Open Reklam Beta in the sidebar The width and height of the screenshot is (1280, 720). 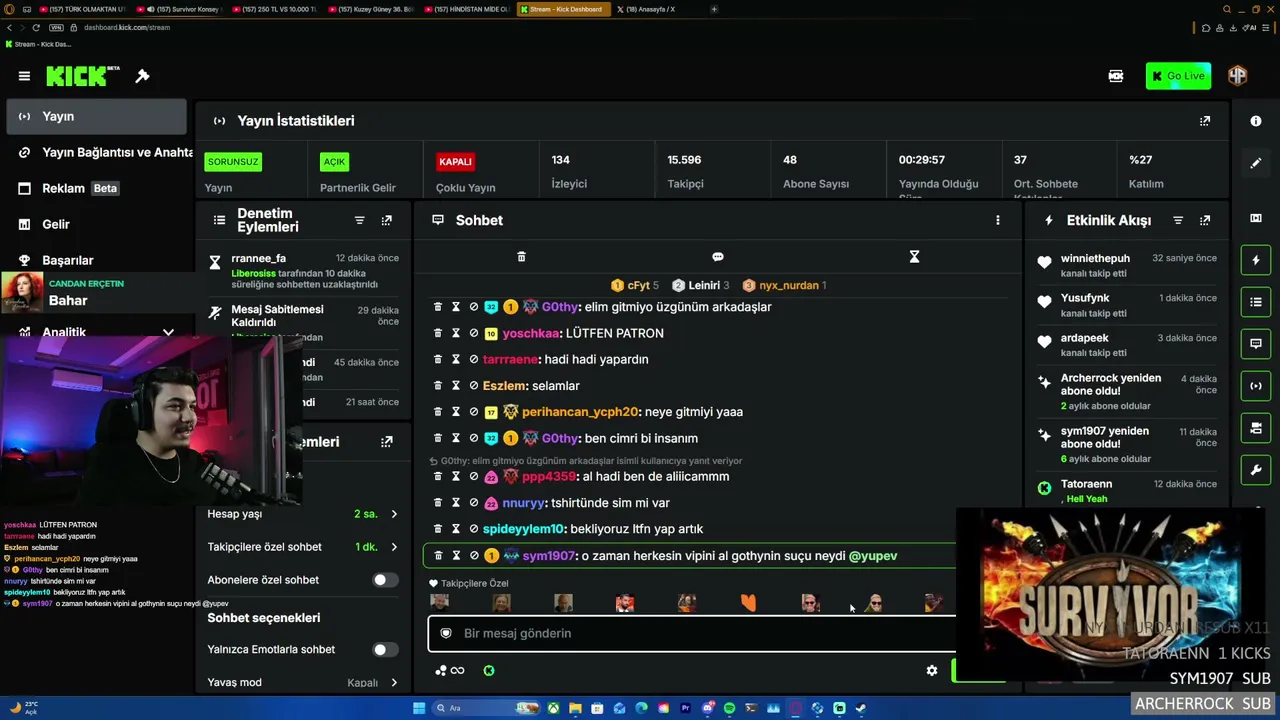point(96,188)
